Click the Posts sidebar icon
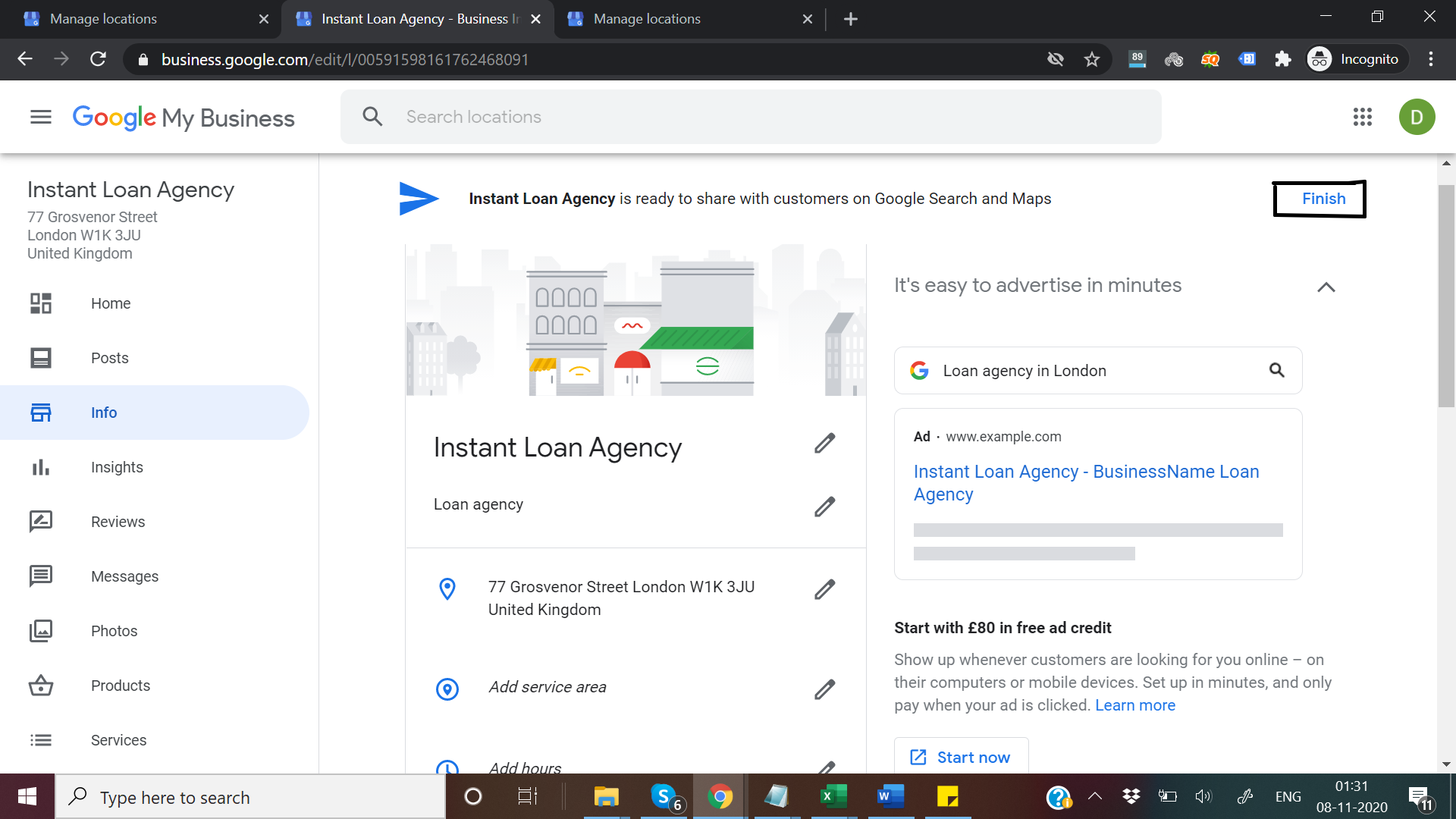Viewport: 1456px width, 819px height. coord(41,358)
